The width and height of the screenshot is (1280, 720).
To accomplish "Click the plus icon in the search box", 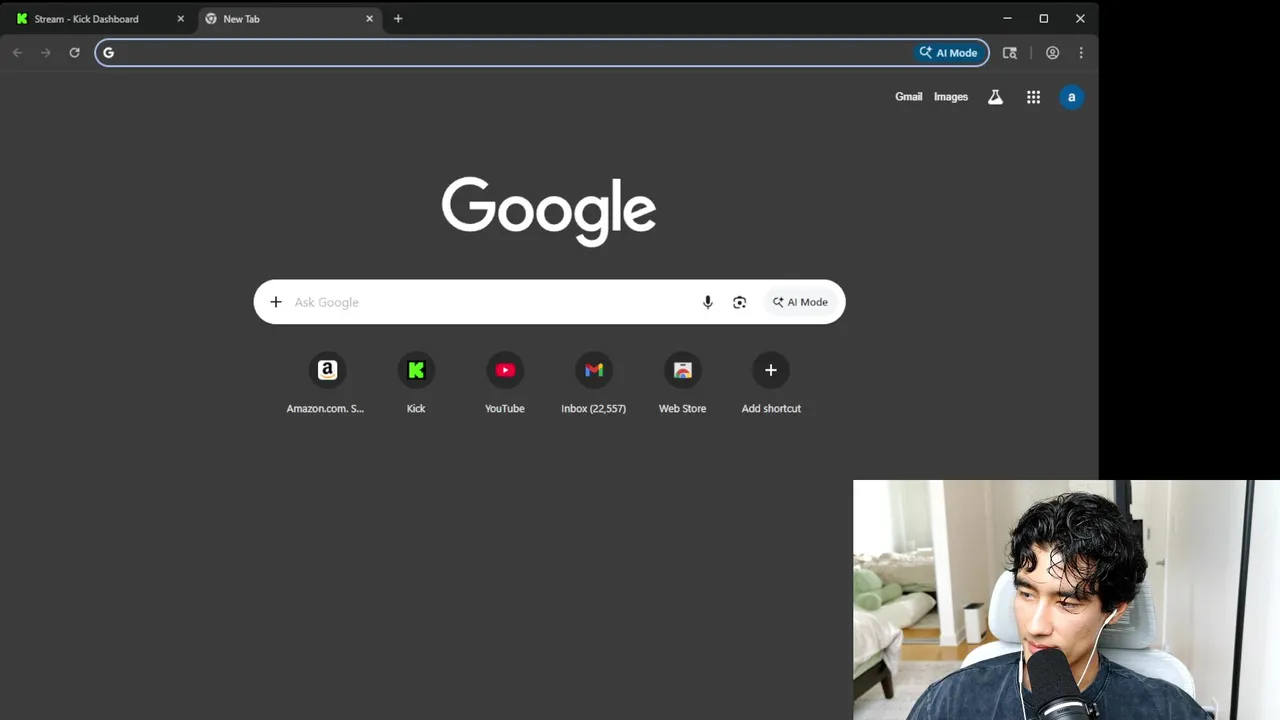I will tap(276, 302).
